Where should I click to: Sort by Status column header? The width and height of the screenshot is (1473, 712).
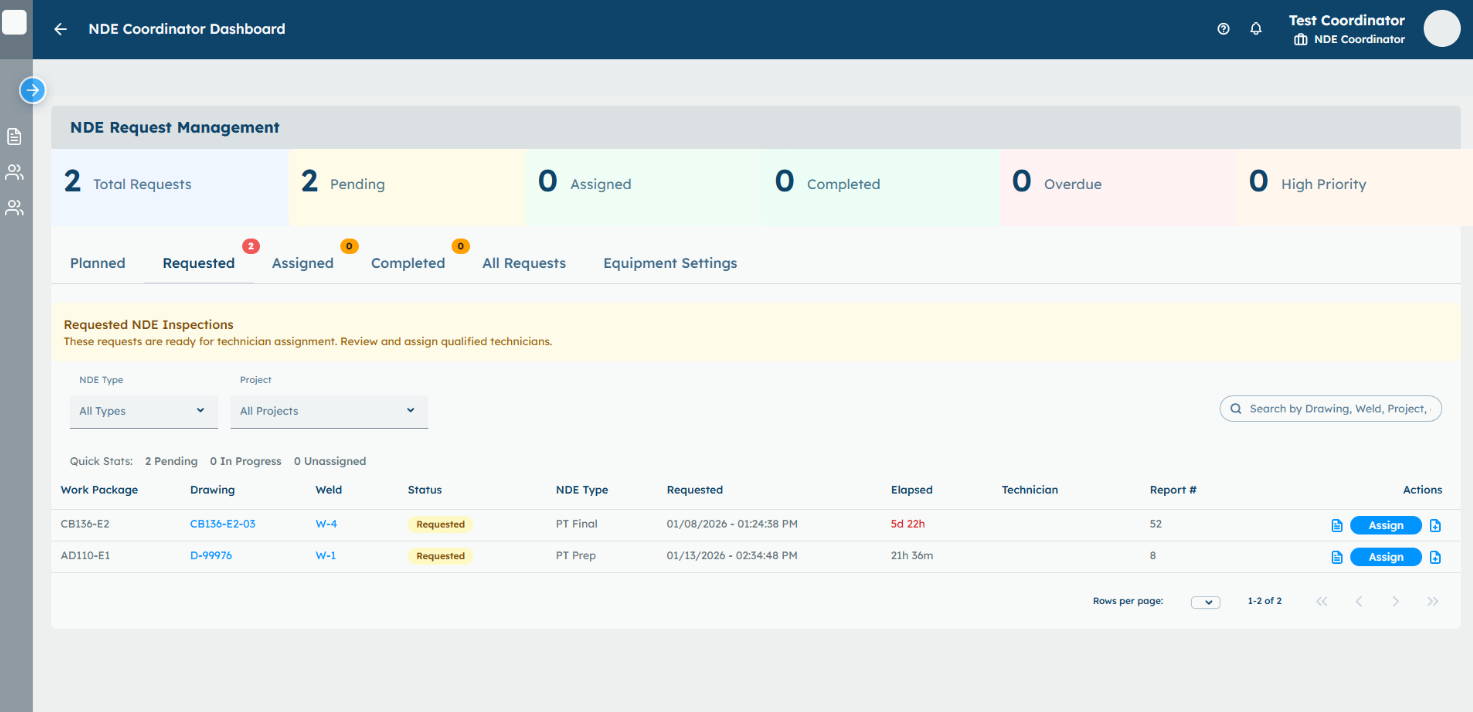[x=425, y=490]
